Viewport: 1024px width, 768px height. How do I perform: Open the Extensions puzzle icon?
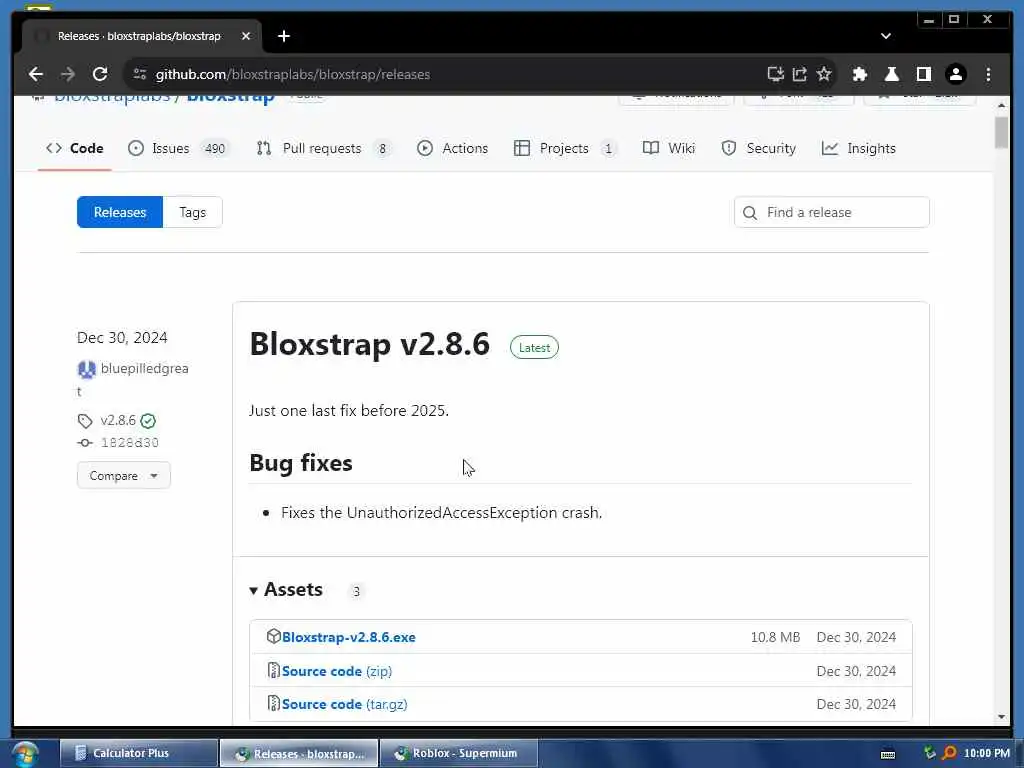coord(859,74)
